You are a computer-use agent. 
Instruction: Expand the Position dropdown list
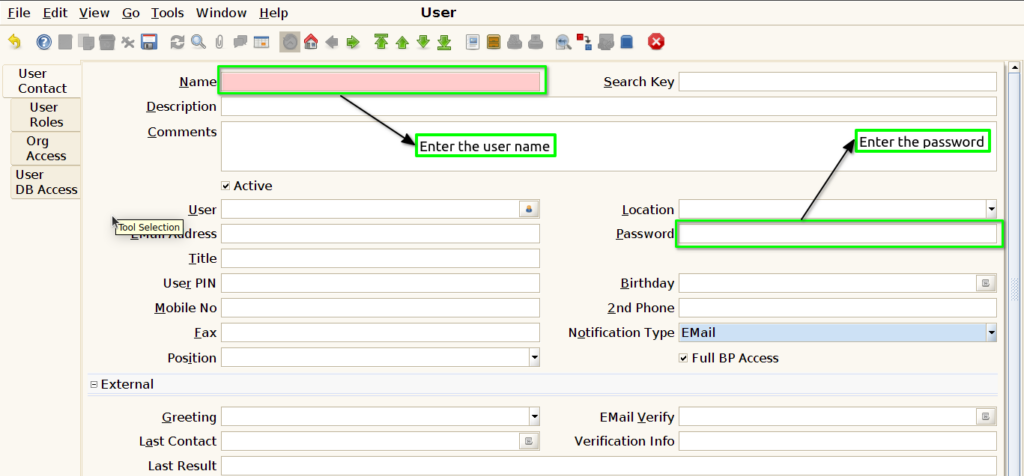[x=534, y=358]
